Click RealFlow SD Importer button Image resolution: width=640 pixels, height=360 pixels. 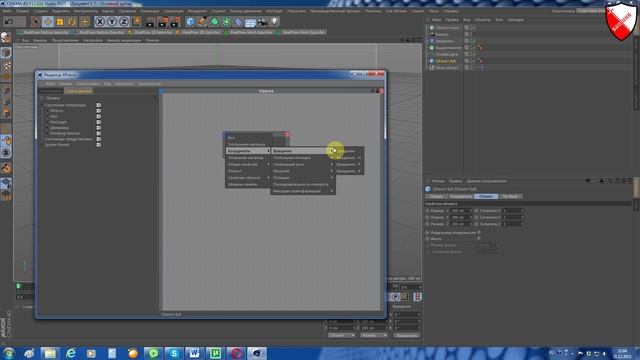point(151,32)
